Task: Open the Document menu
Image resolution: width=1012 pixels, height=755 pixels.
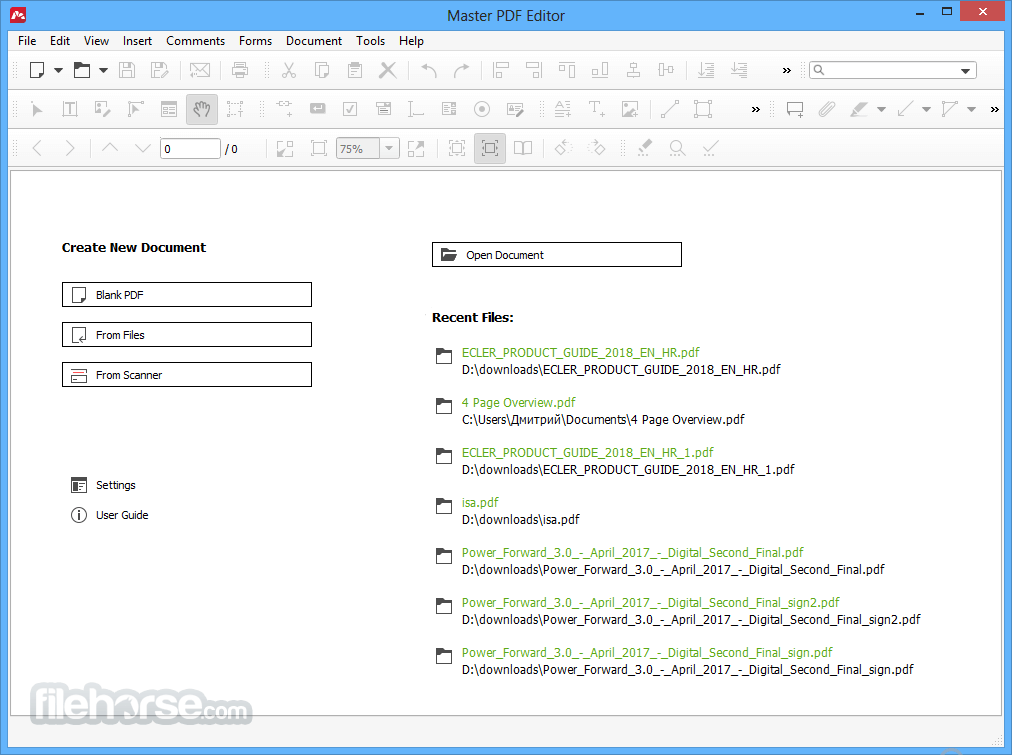Action: click(314, 41)
